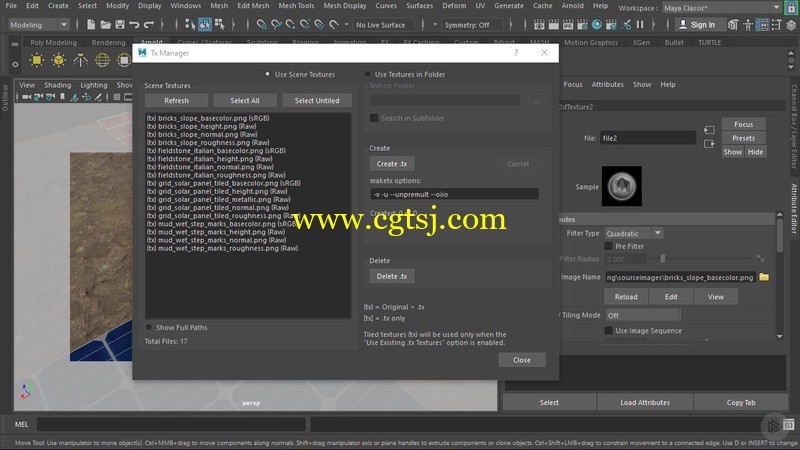The width and height of the screenshot is (800, 450).
Task: Click the New Scene icon
Action: click(x=91, y=24)
